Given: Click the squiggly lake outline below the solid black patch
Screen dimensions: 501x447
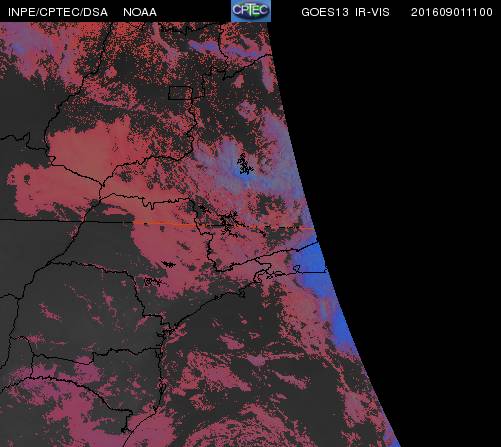Looking at the screenshot, I should click(153, 282).
